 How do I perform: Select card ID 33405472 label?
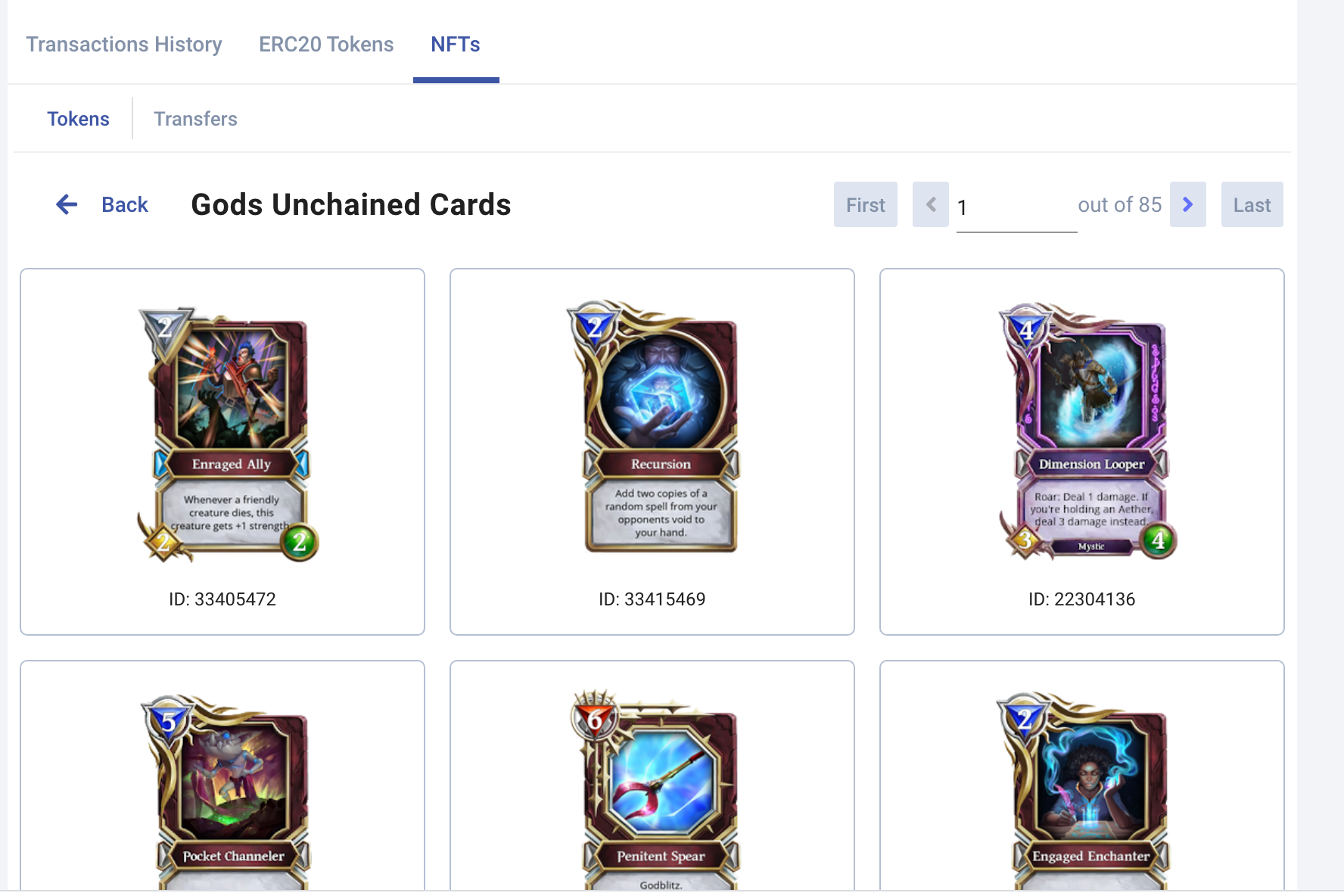coord(222,599)
